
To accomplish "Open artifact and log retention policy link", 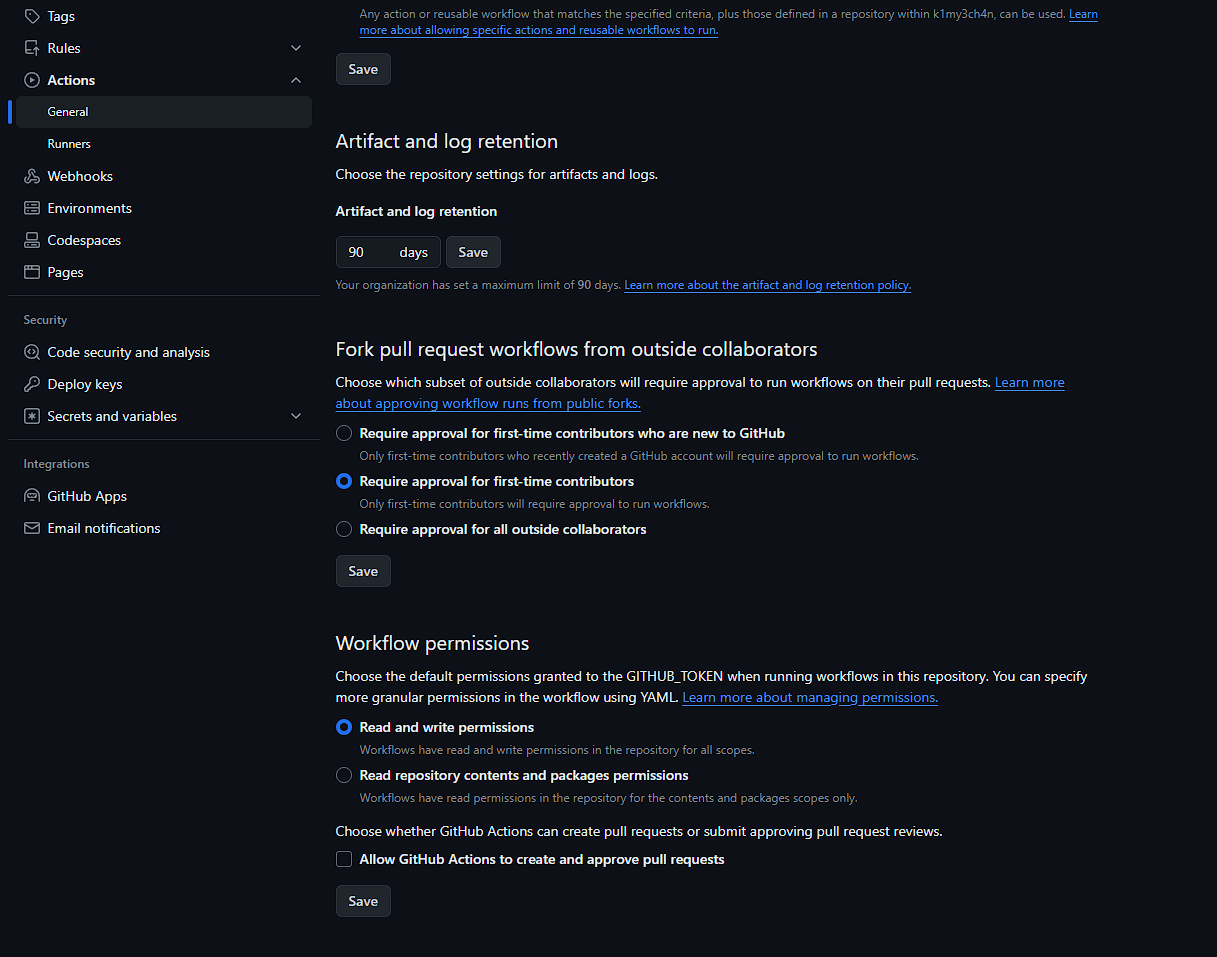I will (767, 285).
